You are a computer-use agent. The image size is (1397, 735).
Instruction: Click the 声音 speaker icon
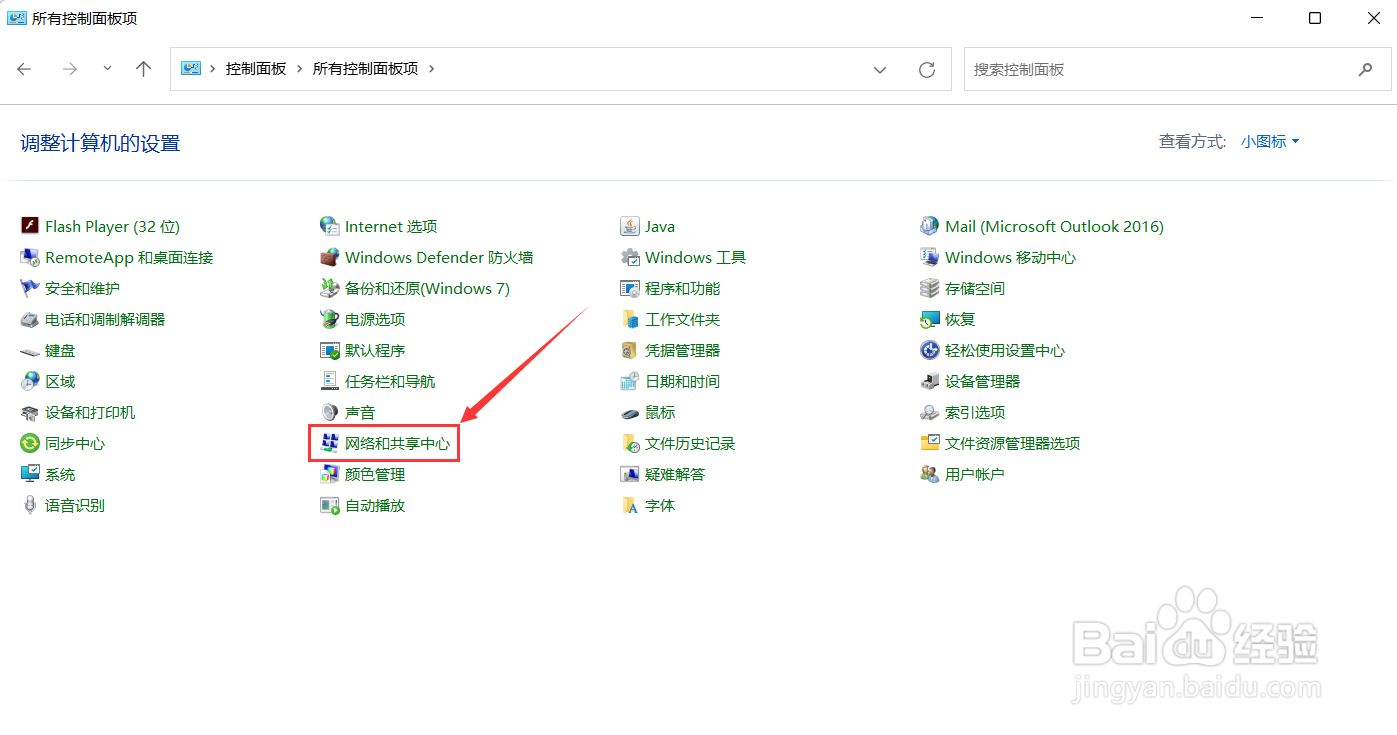coord(330,413)
